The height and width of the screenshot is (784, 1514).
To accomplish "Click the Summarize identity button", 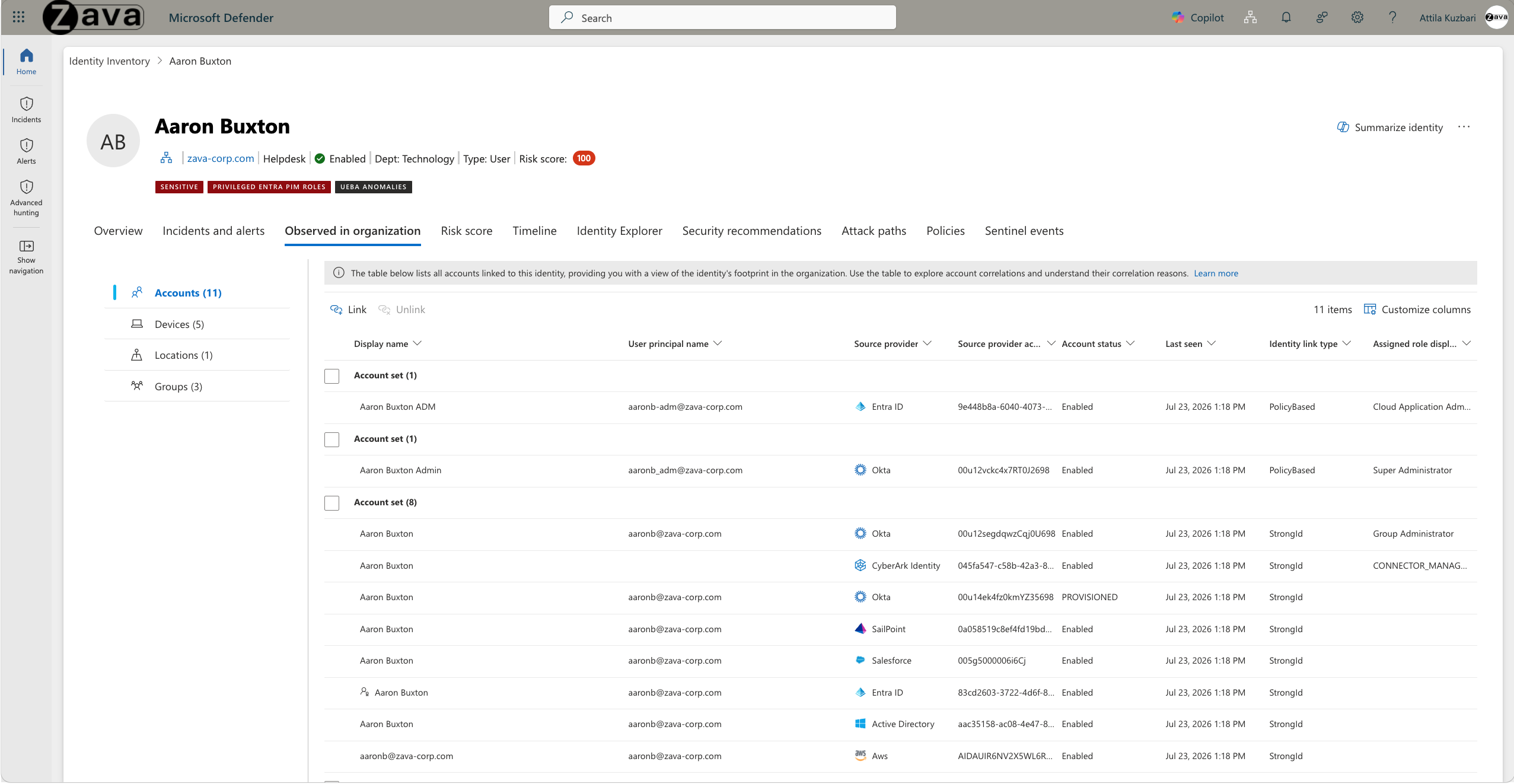I will coord(1390,127).
